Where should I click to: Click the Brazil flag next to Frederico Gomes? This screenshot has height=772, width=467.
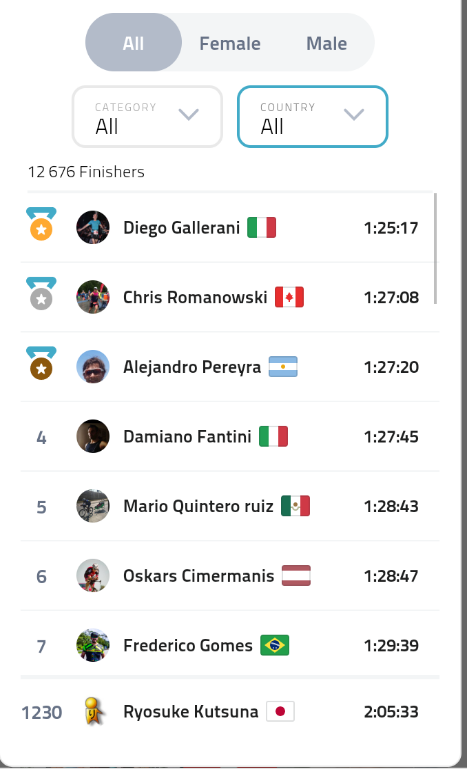(x=275, y=645)
